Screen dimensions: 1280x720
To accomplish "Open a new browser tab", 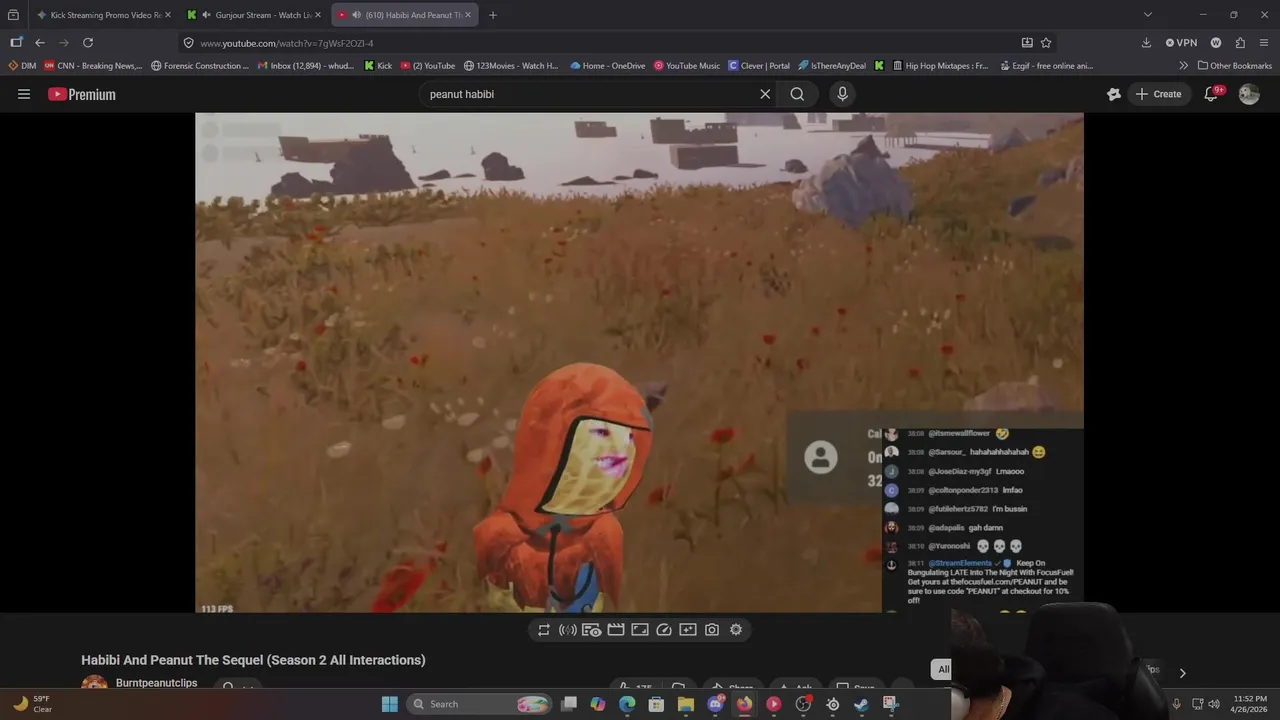I will [x=493, y=15].
